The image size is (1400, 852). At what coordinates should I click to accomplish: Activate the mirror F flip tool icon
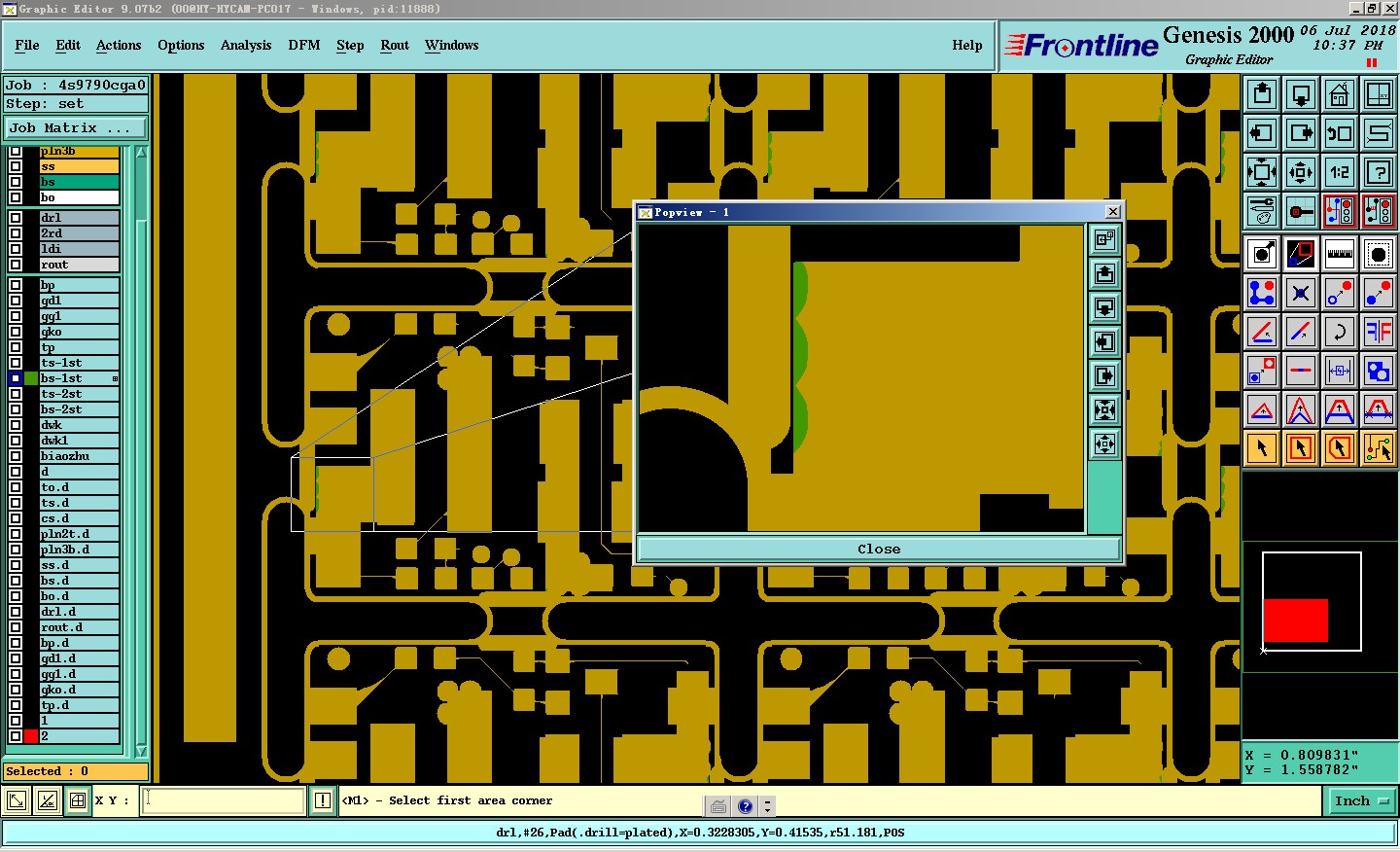1378,332
